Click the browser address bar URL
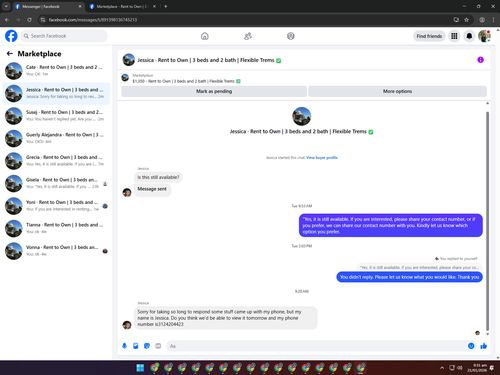The image size is (500, 375). [93, 20]
